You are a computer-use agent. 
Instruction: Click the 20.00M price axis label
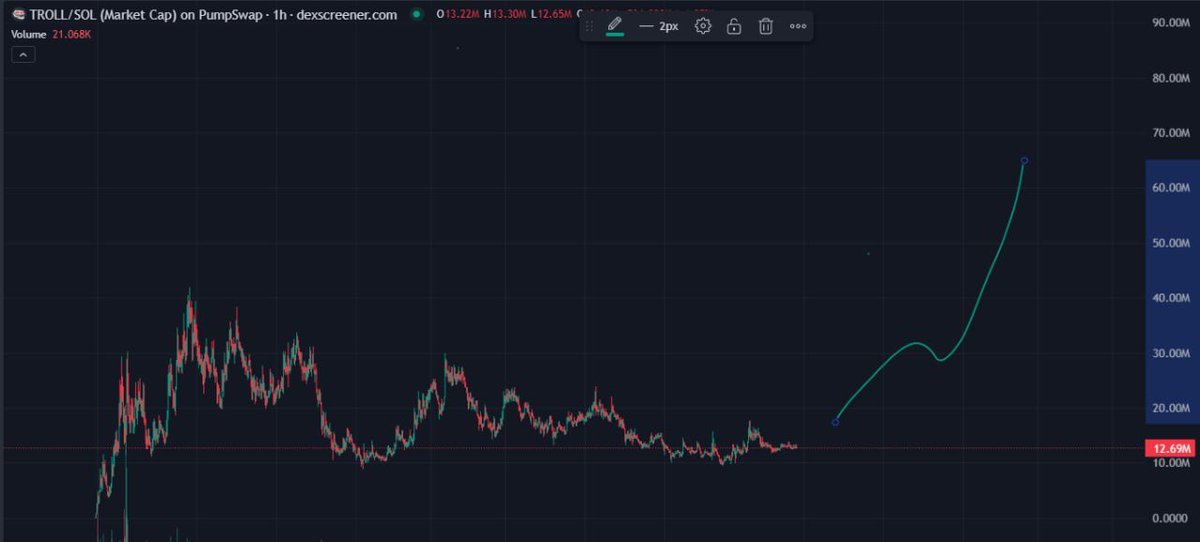(x=1172, y=409)
